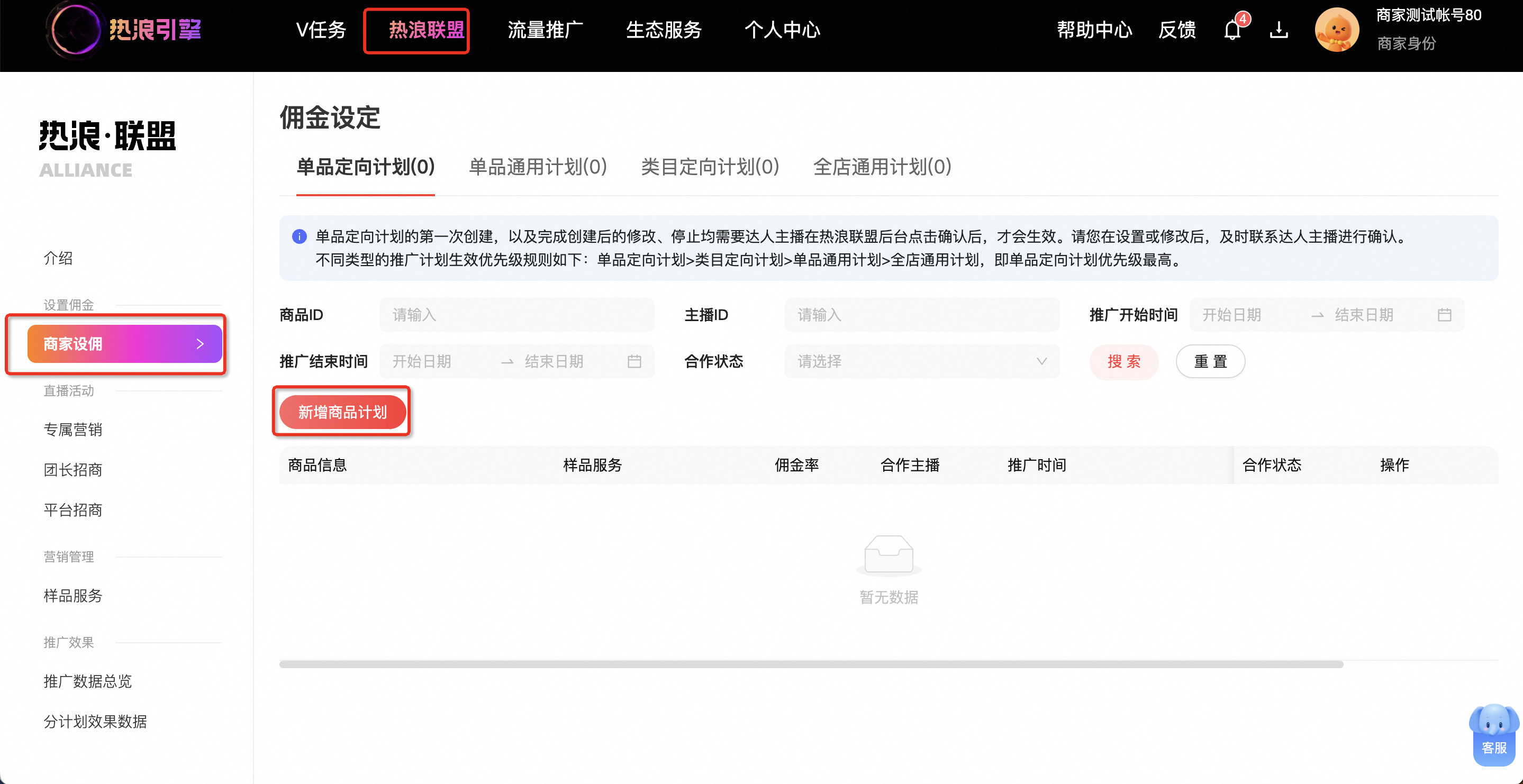This screenshot has height=784, width=1523.
Task: Switch to 全店通用计划(0) tab
Action: pyautogui.click(x=882, y=167)
